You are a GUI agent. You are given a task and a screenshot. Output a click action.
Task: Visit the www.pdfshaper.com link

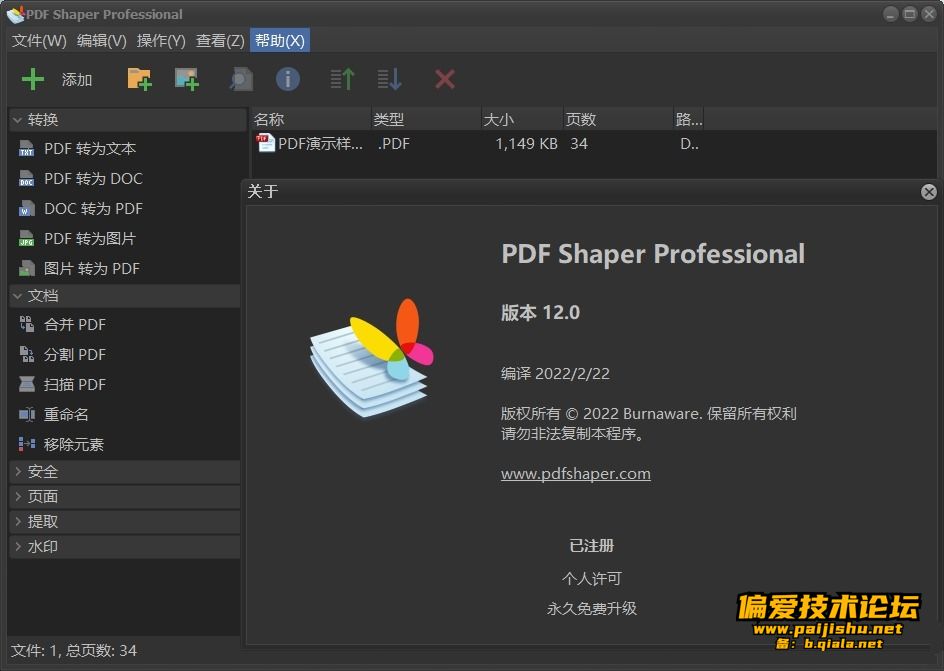(576, 474)
